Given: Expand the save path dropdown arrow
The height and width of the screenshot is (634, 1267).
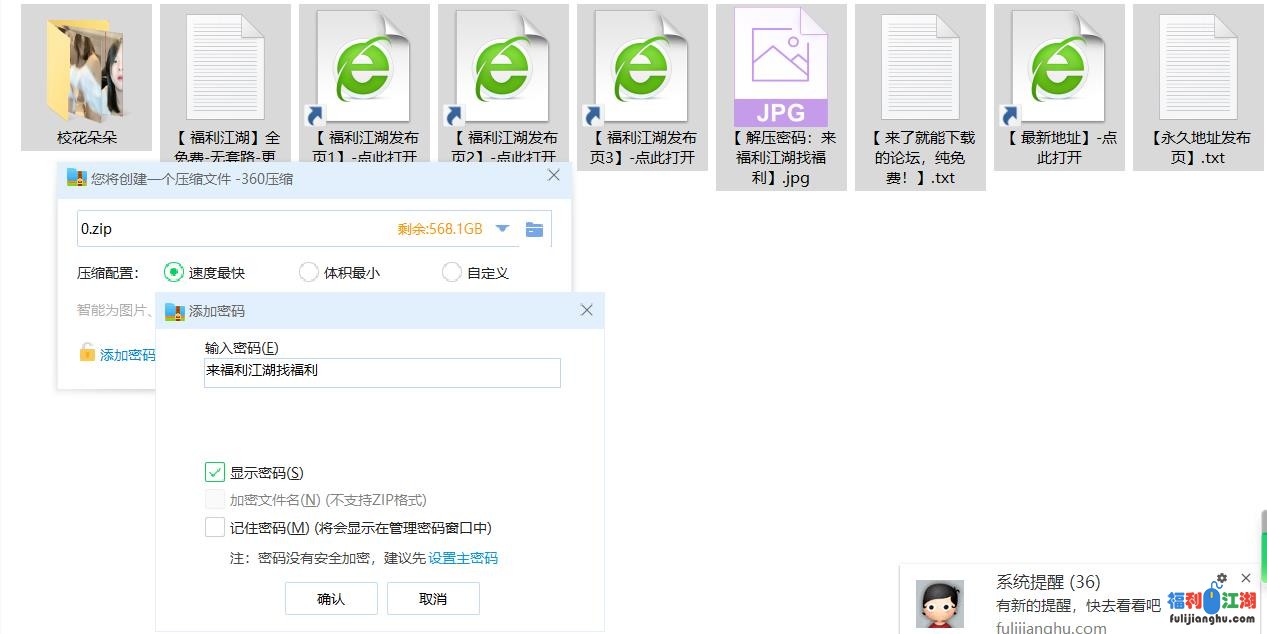Looking at the screenshot, I should tap(503, 229).
